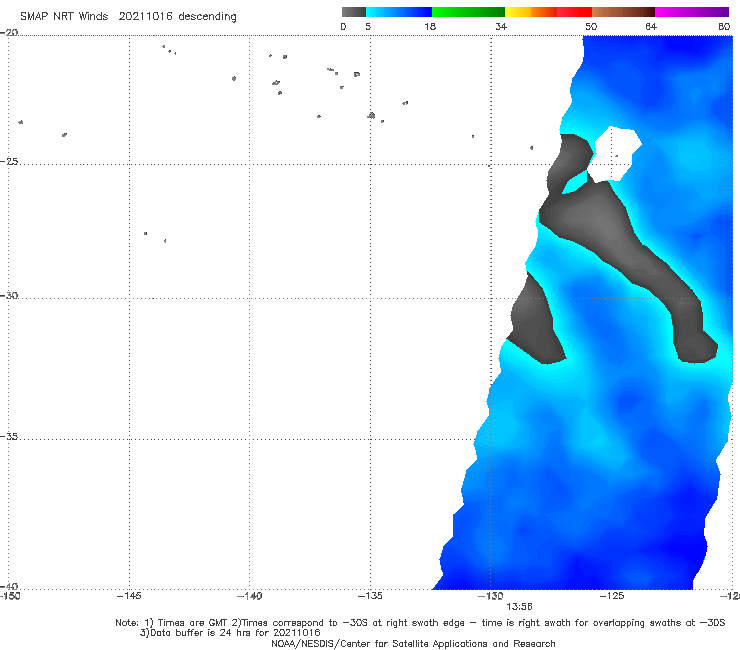Image resolution: width=740 pixels, height=650 pixels.
Task: Click the 'NOAA/NESDIS/Center for Satellite Applications and Research' credit
Action: (x=413, y=643)
